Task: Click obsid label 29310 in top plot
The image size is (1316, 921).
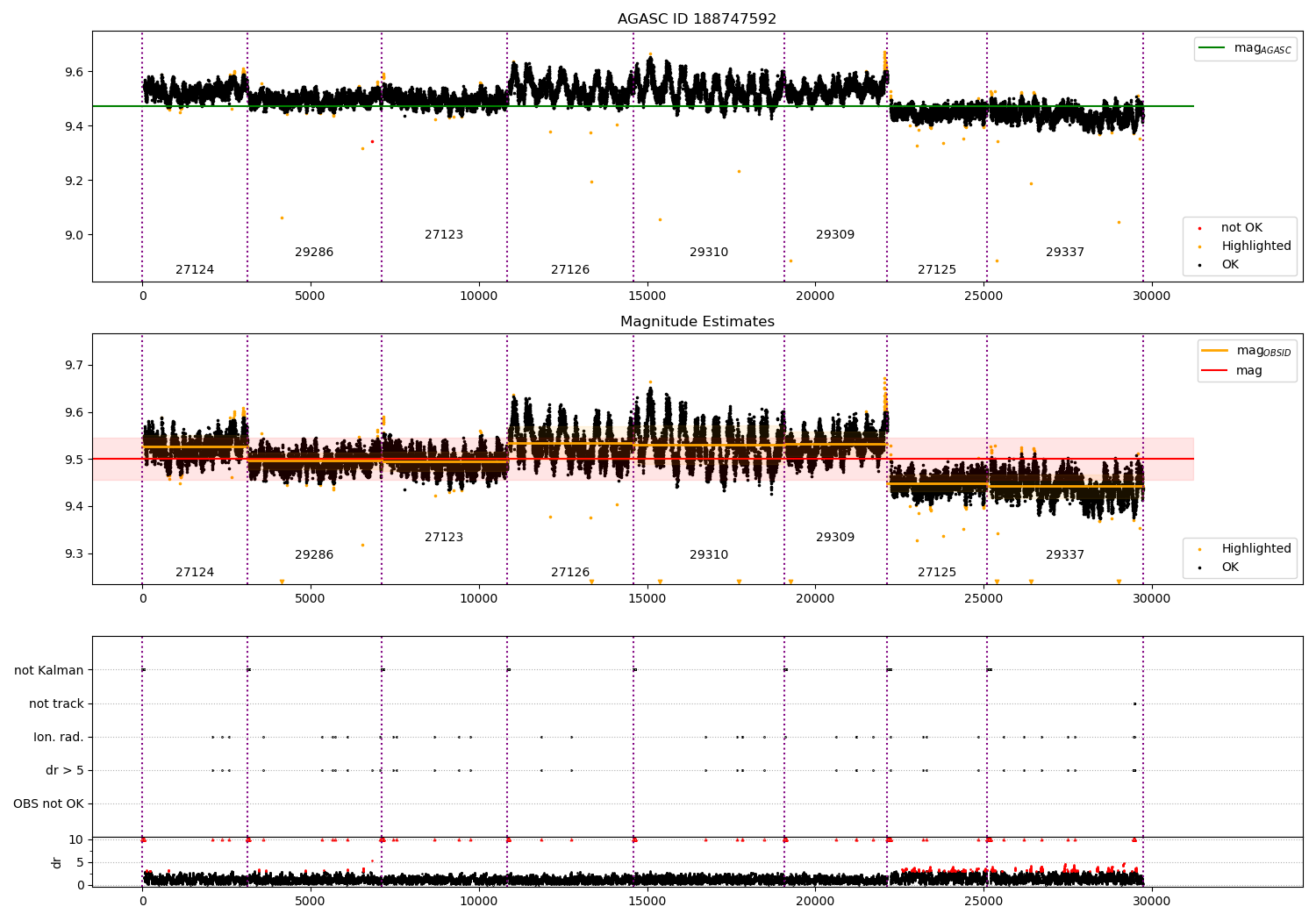Action: pyautogui.click(x=709, y=252)
